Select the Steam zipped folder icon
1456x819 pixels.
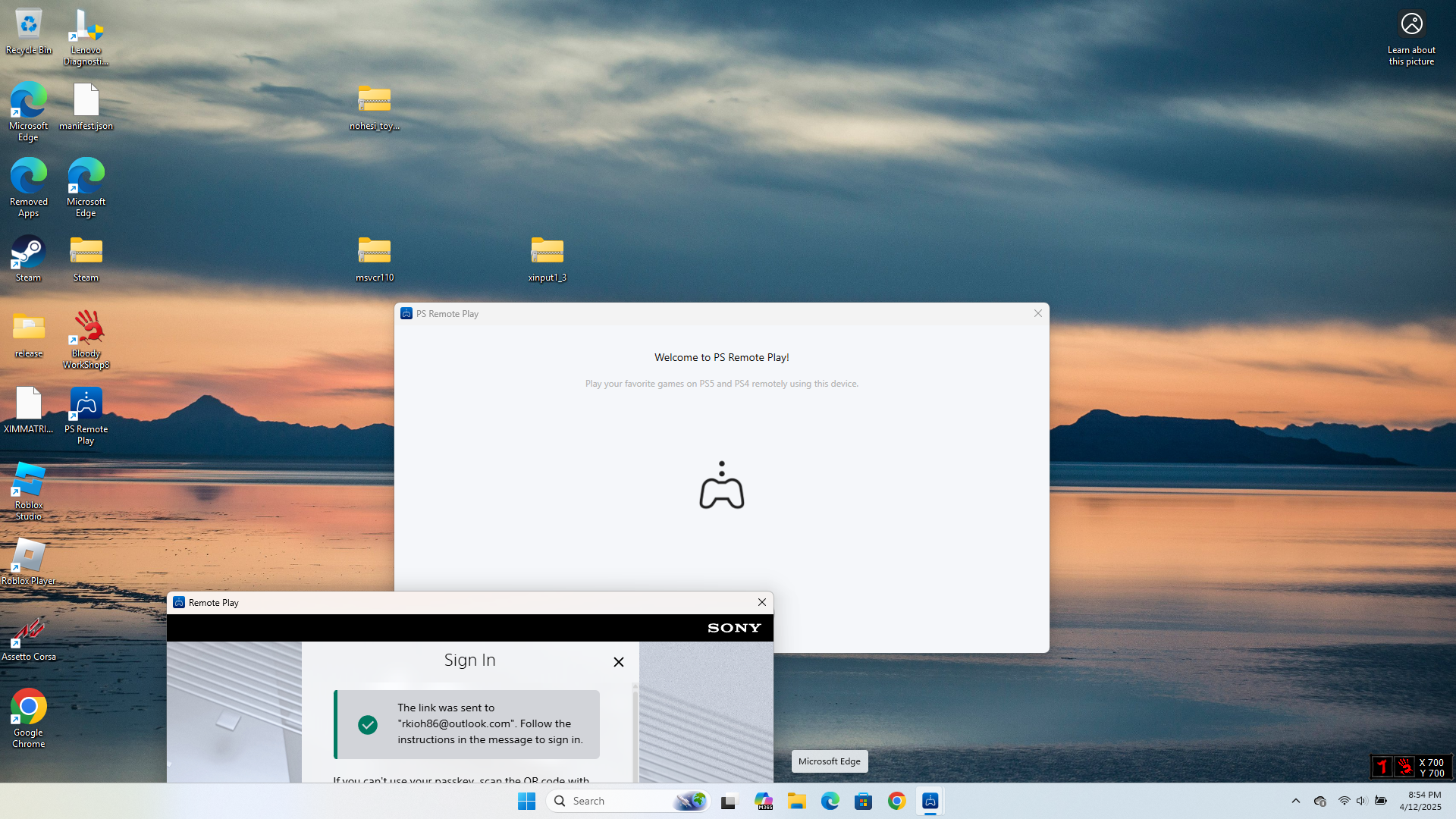(86, 259)
